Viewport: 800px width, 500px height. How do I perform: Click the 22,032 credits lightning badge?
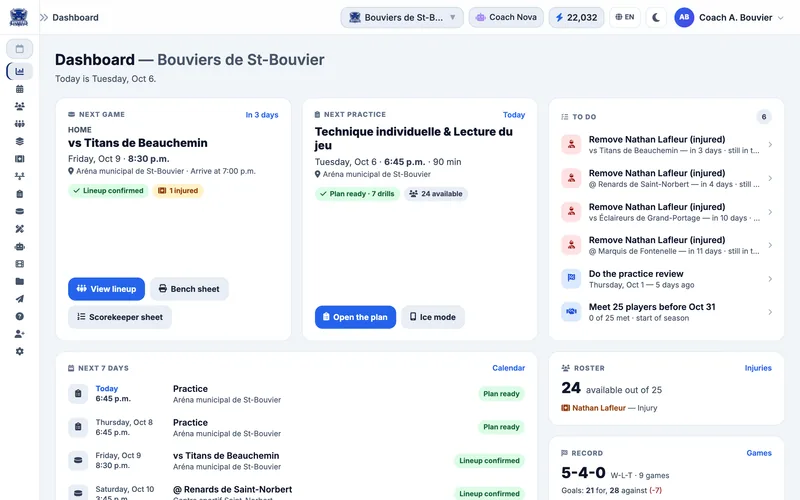pos(576,17)
